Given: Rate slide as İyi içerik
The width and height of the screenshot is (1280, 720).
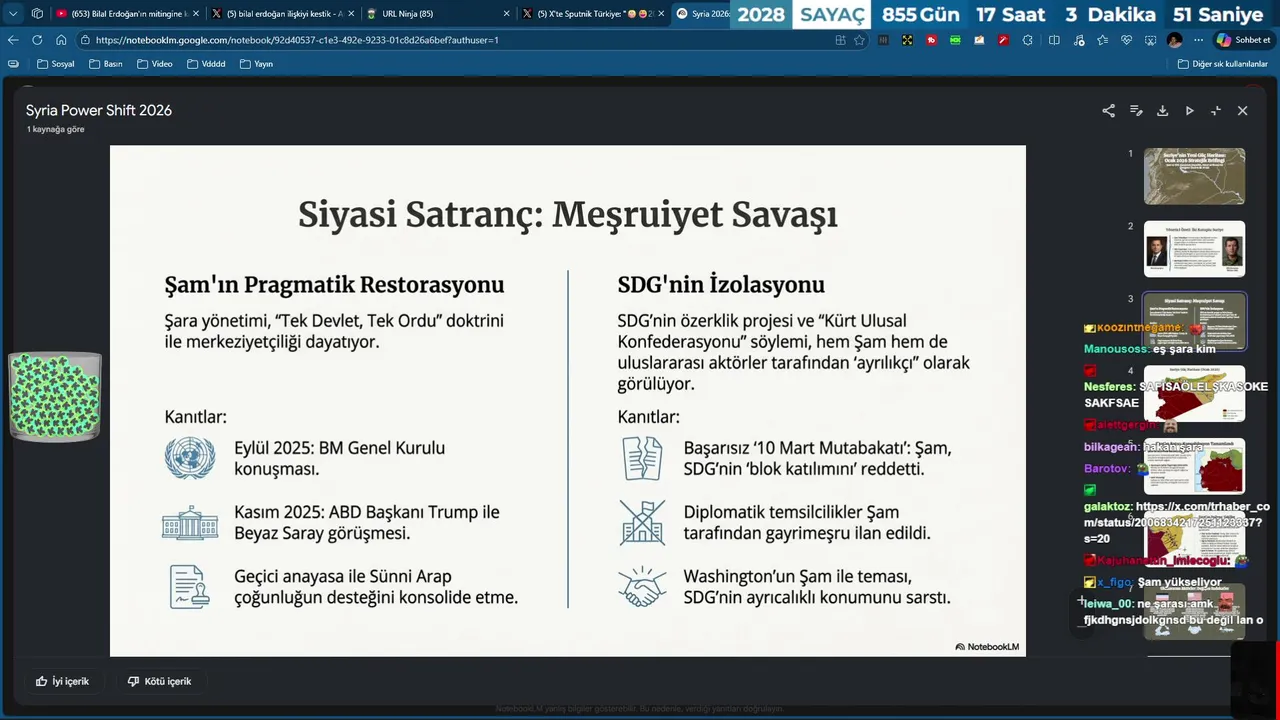Looking at the screenshot, I should coord(62,681).
